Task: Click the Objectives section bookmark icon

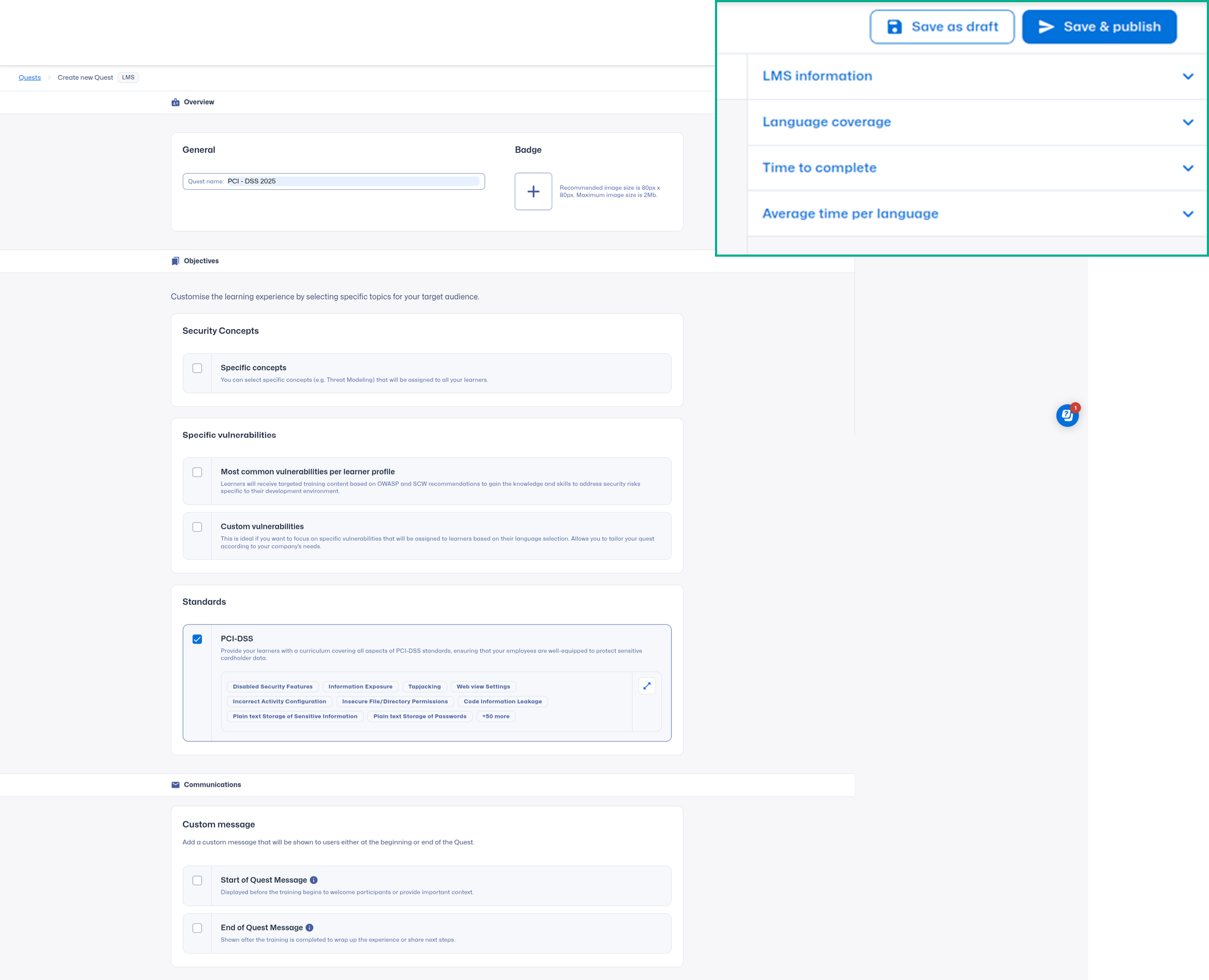Action: [x=176, y=261]
